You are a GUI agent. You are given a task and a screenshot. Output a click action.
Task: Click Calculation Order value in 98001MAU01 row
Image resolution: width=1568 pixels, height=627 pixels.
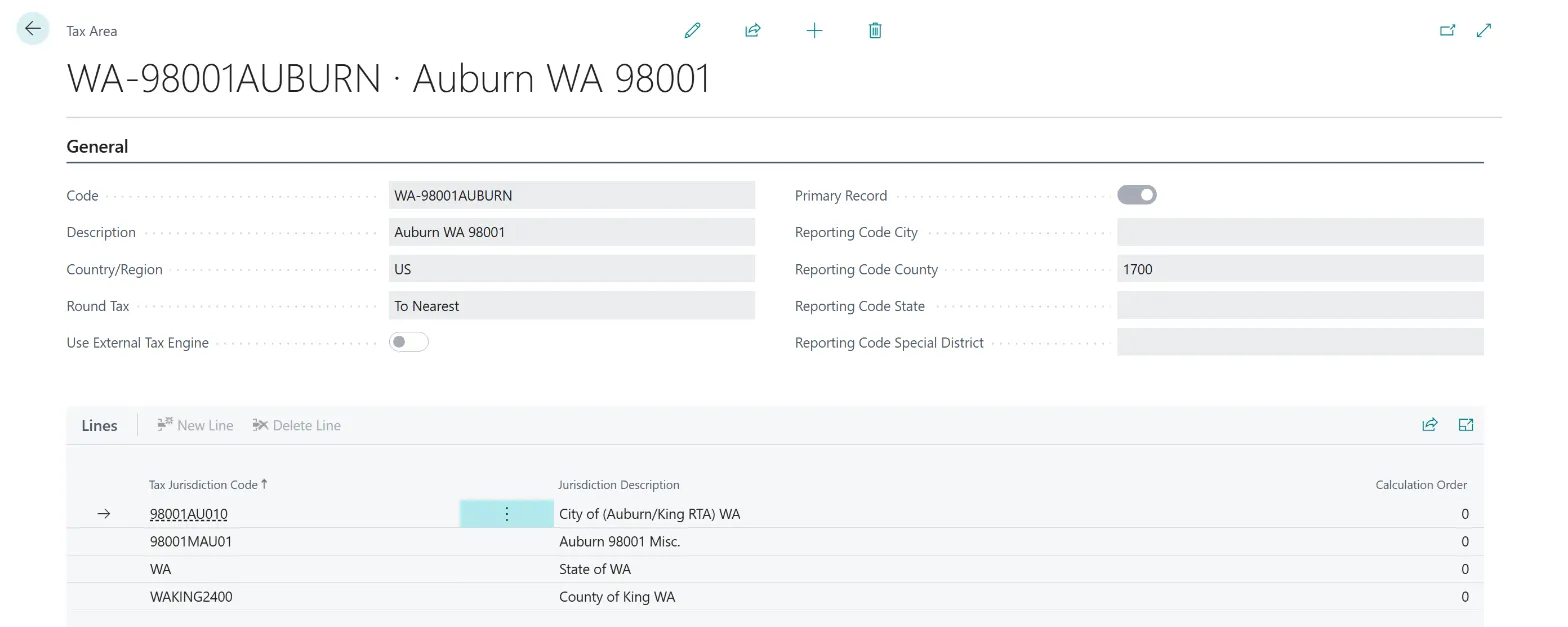click(x=1465, y=541)
